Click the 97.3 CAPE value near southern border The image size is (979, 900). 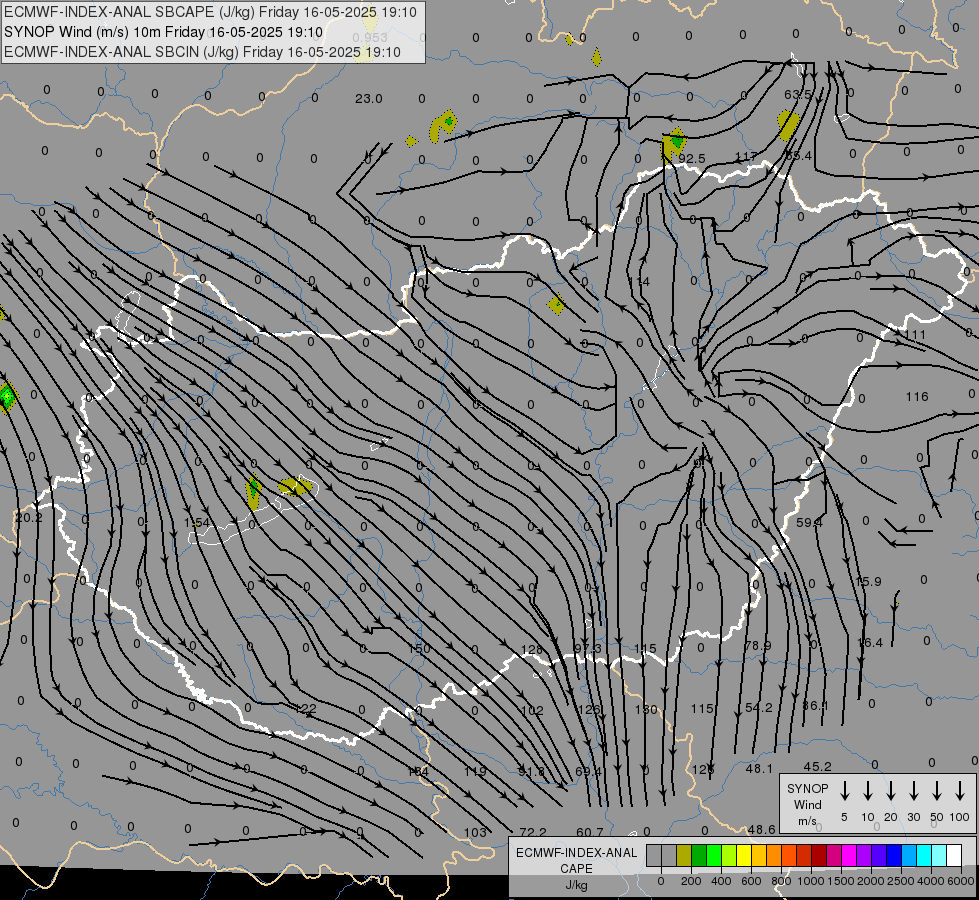click(588, 649)
